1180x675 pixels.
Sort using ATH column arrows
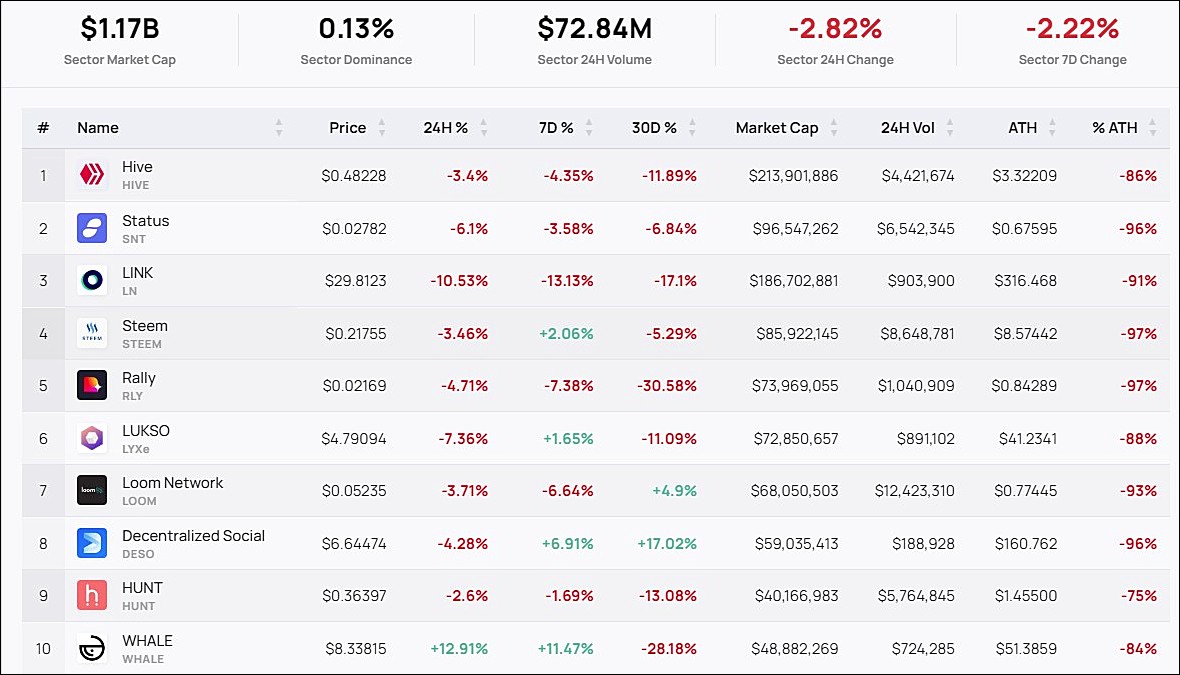tap(1052, 128)
